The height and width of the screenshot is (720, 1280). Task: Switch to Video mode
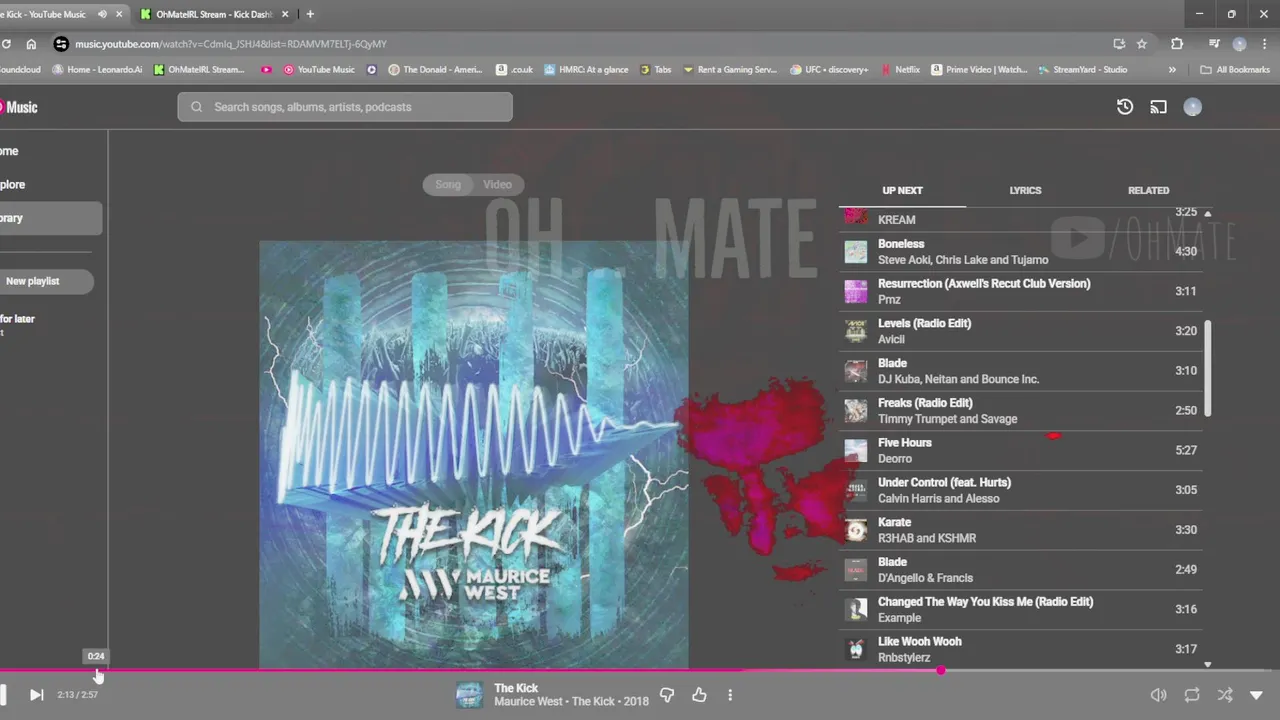(x=497, y=184)
